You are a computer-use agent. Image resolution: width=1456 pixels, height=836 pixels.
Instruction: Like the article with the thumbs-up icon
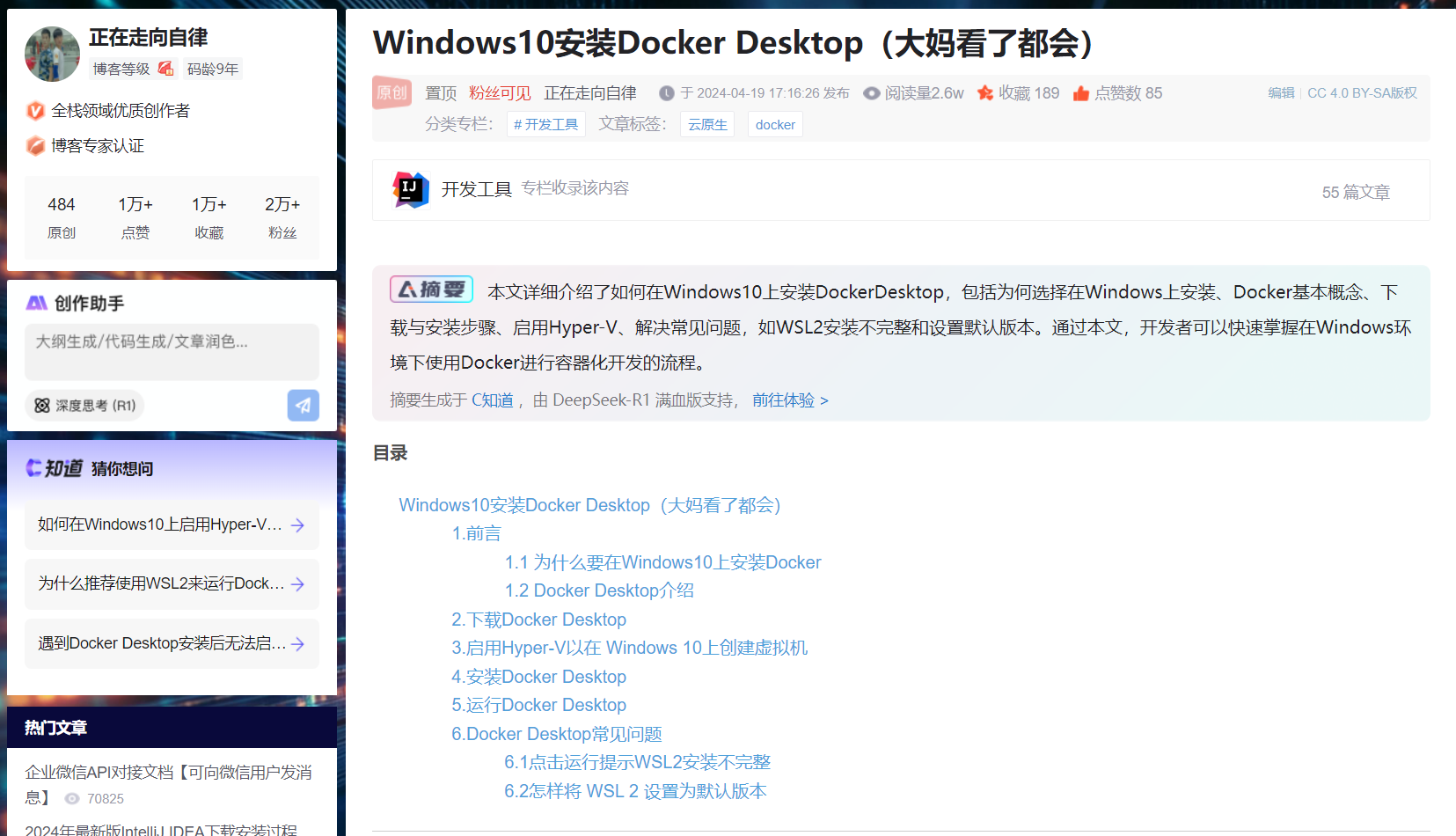pos(1081,93)
